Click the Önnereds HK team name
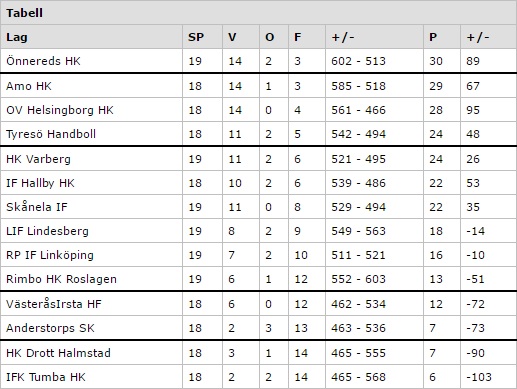The height and width of the screenshot is (389, 517). point(43,61)
